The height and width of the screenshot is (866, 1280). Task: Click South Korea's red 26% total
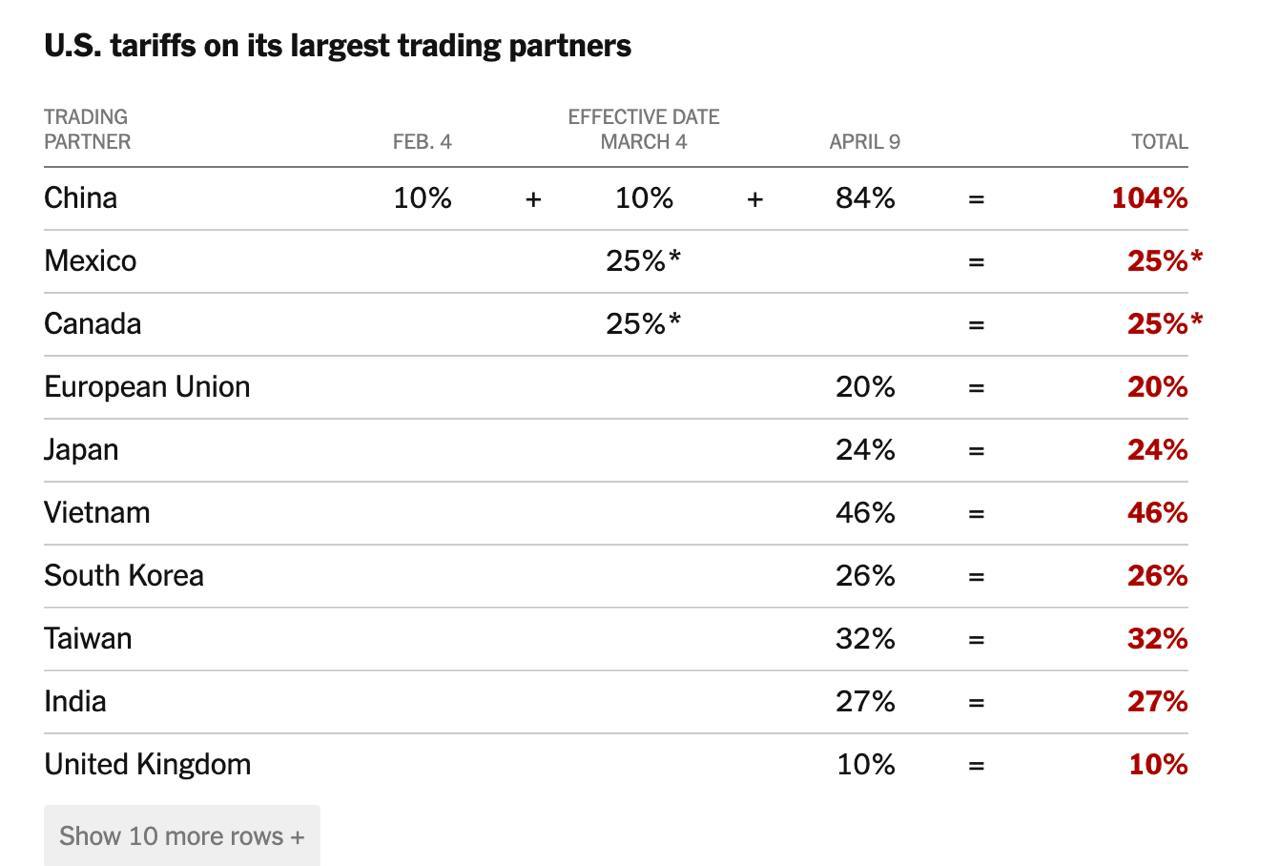click(1157, 576)
